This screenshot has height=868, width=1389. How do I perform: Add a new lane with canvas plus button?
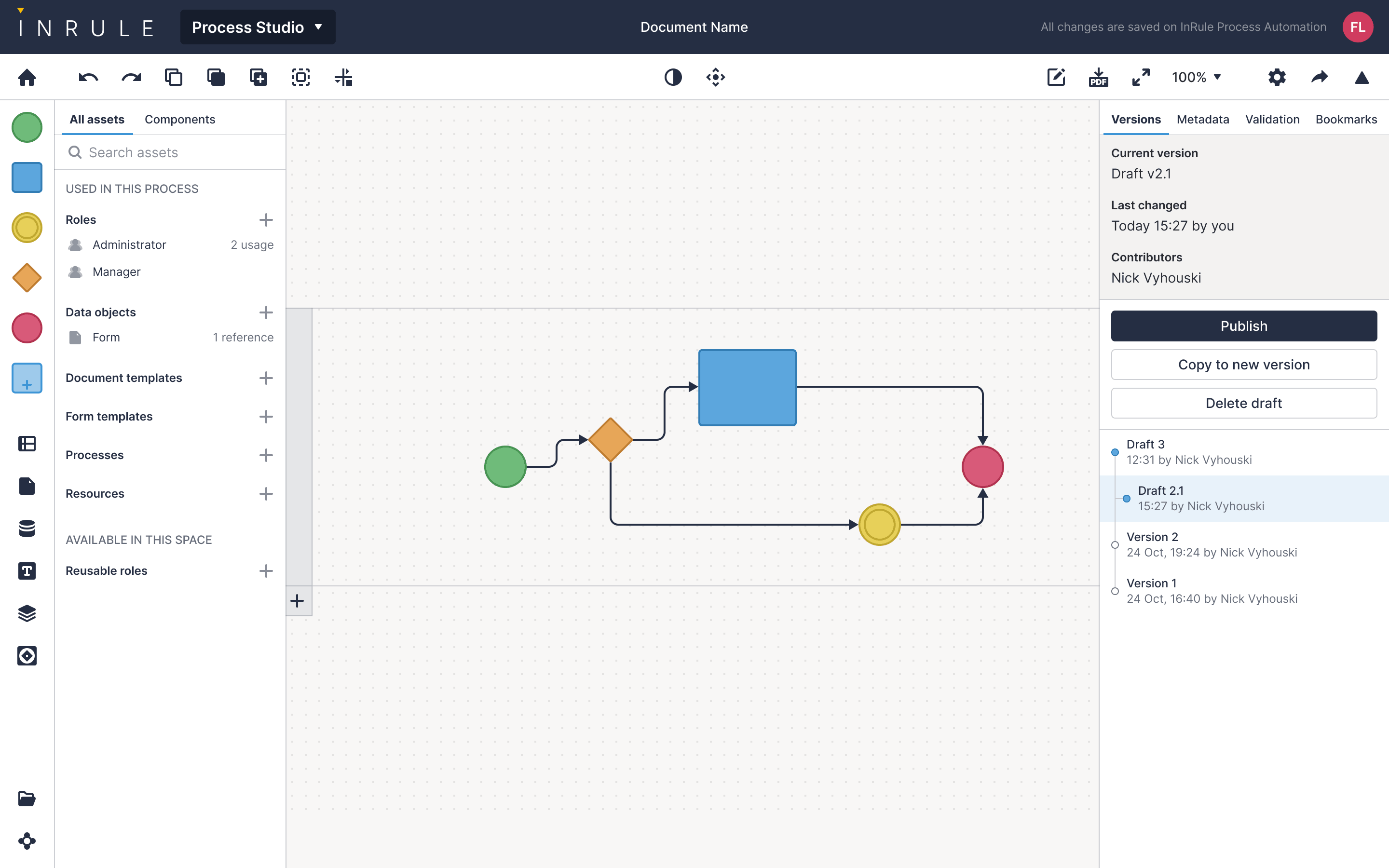point(298,601)
